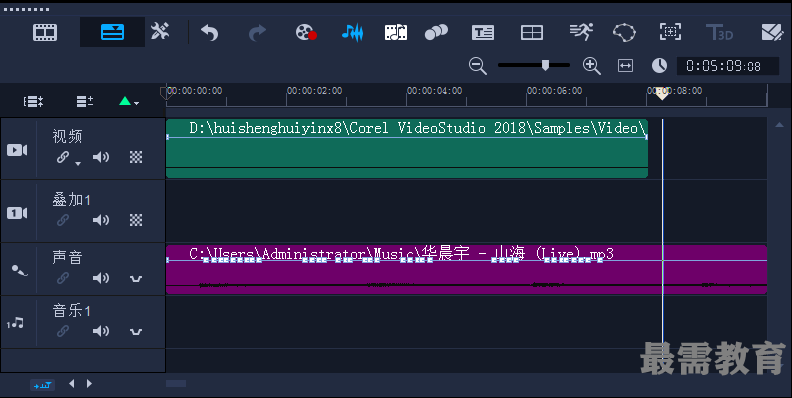The height and width of the screenshot is (398, 792).
Task: Switch to Storyboard view
Action: pos(45,32)
